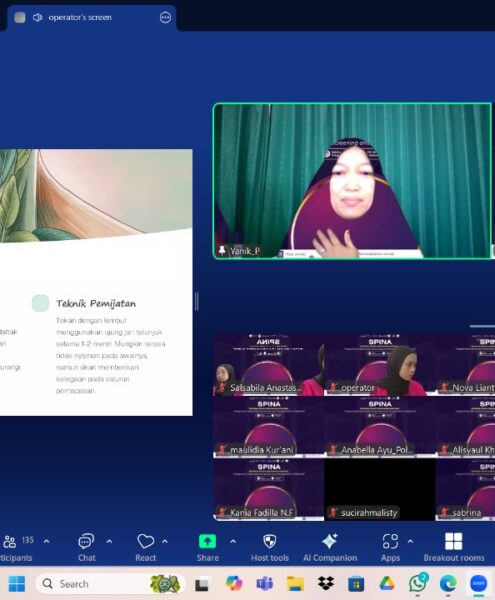
Task: Select sucirahmalisty's black video tile
Action: 379,489
